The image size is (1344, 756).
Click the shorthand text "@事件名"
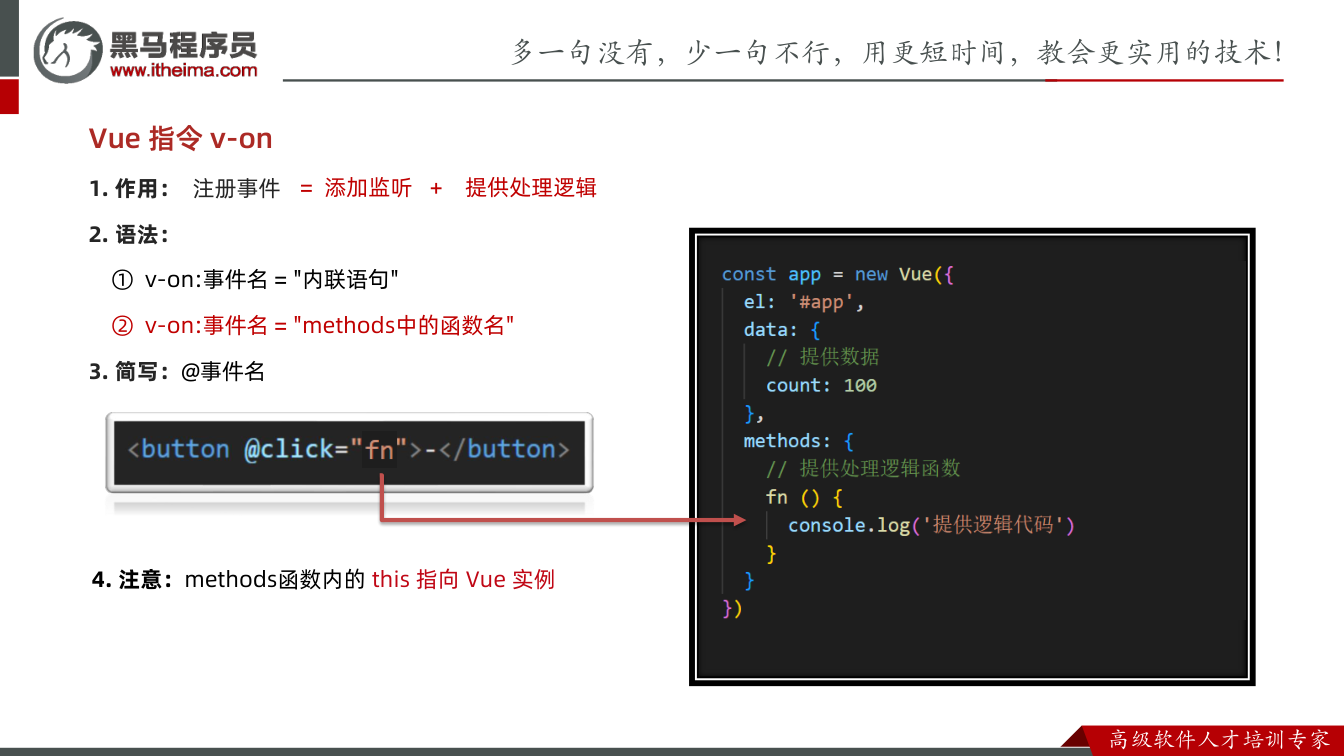tap(223, 372)
